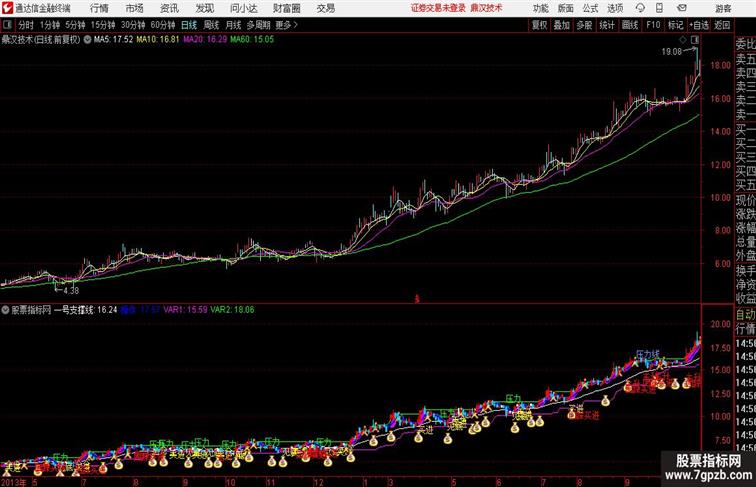Click the 游客 user account label
Screen dimensions: 756x487
point(723,8)
